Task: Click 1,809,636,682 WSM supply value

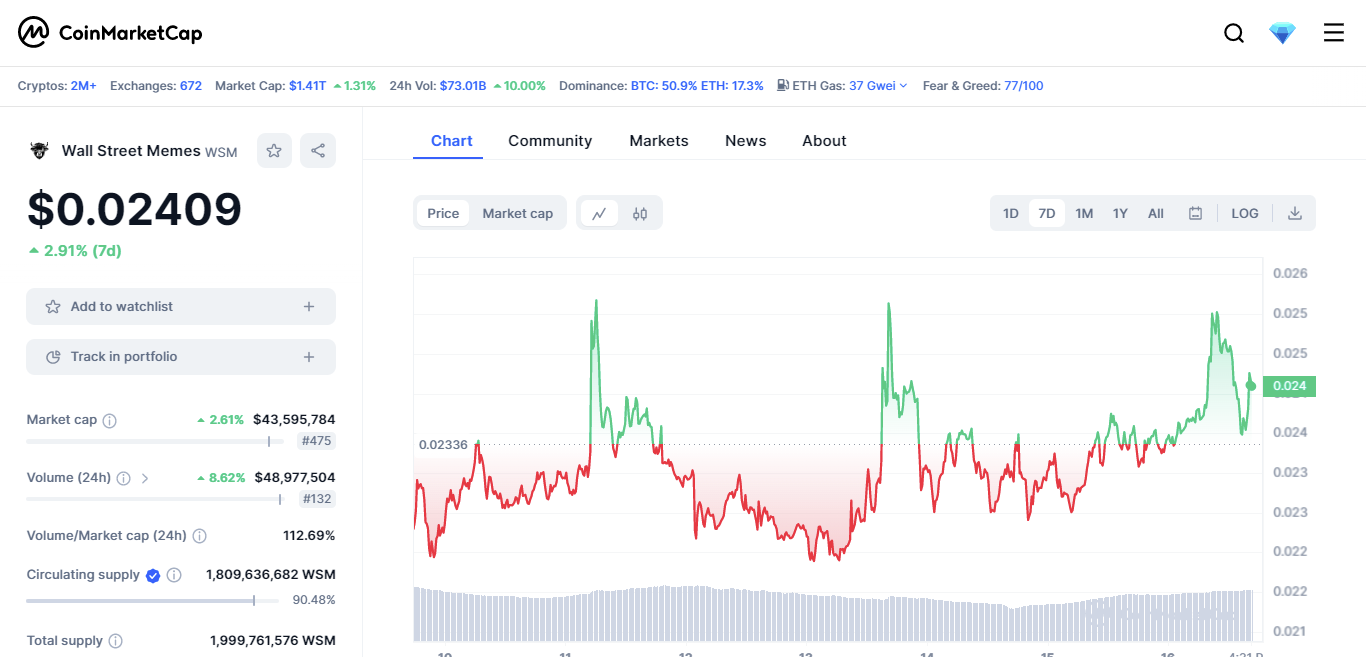Action: coord(271,575)
